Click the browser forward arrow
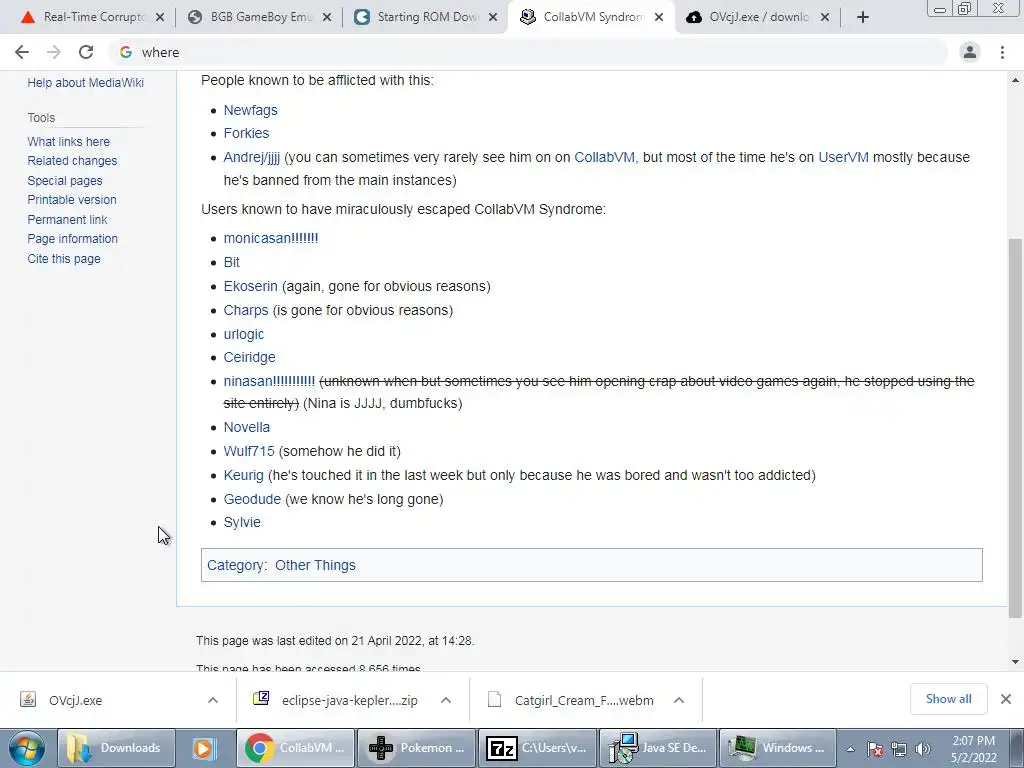Viewport: 1024px width, 768px height. (x=54, y=52)
